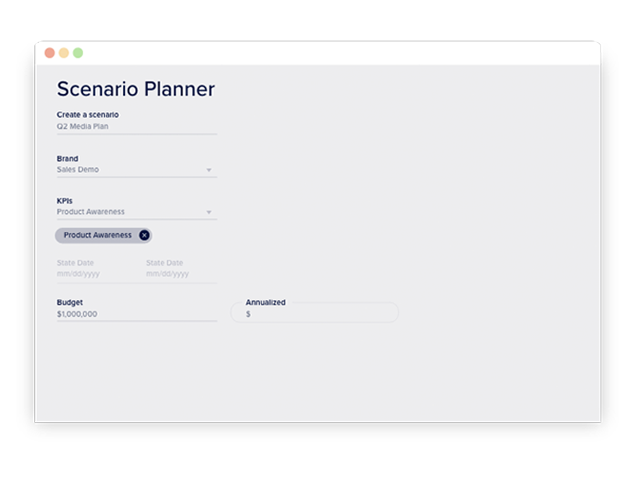Click the KPIs field showing Product Awareness
The width and height of the screenshot is (635, 480).
pyautogui.click(x=92, y=212)
